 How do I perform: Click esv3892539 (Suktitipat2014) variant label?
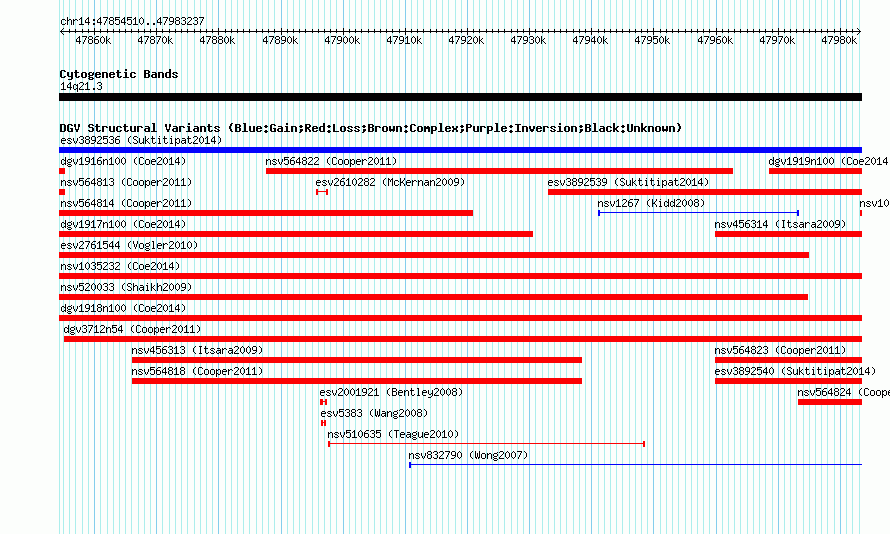point(628,182)
